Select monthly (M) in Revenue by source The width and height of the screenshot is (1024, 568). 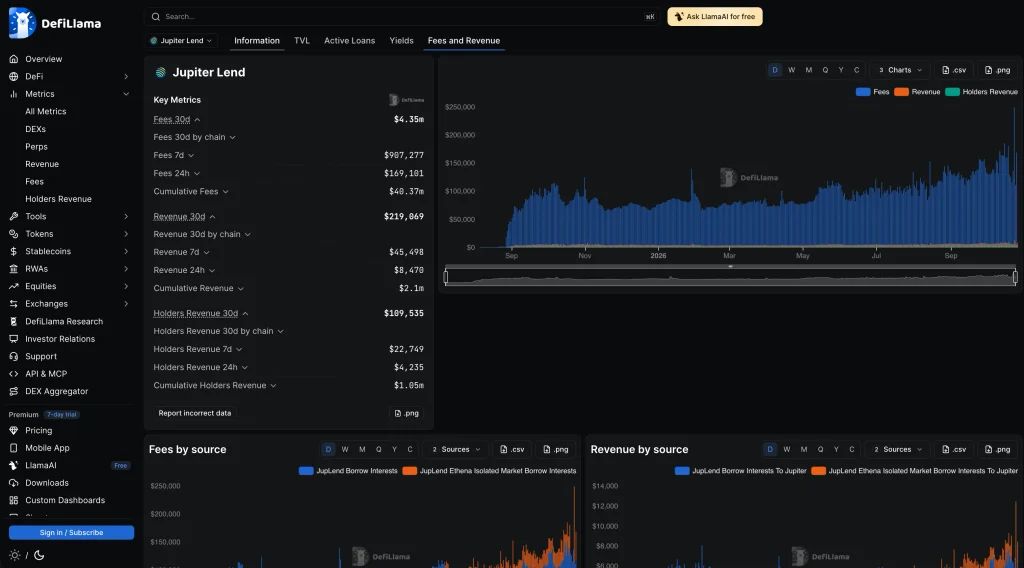click(804, 449)
